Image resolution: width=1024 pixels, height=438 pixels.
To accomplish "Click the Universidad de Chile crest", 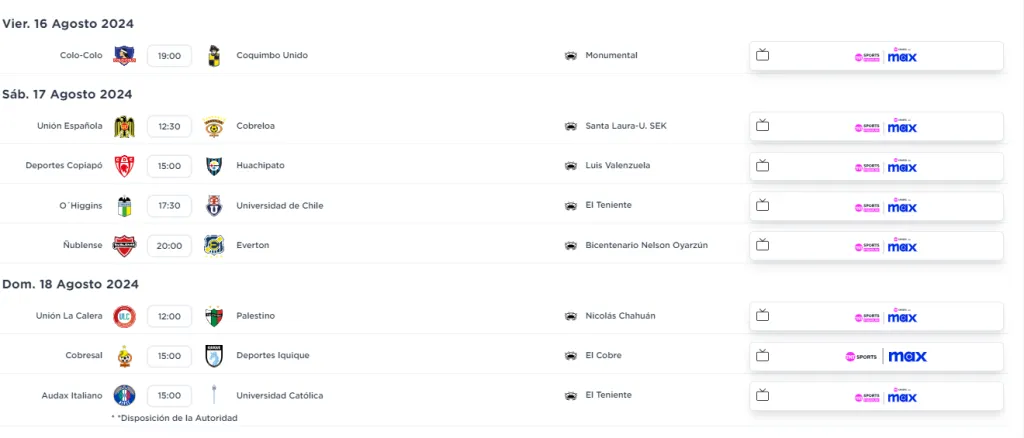I will [x=213, y=206].
